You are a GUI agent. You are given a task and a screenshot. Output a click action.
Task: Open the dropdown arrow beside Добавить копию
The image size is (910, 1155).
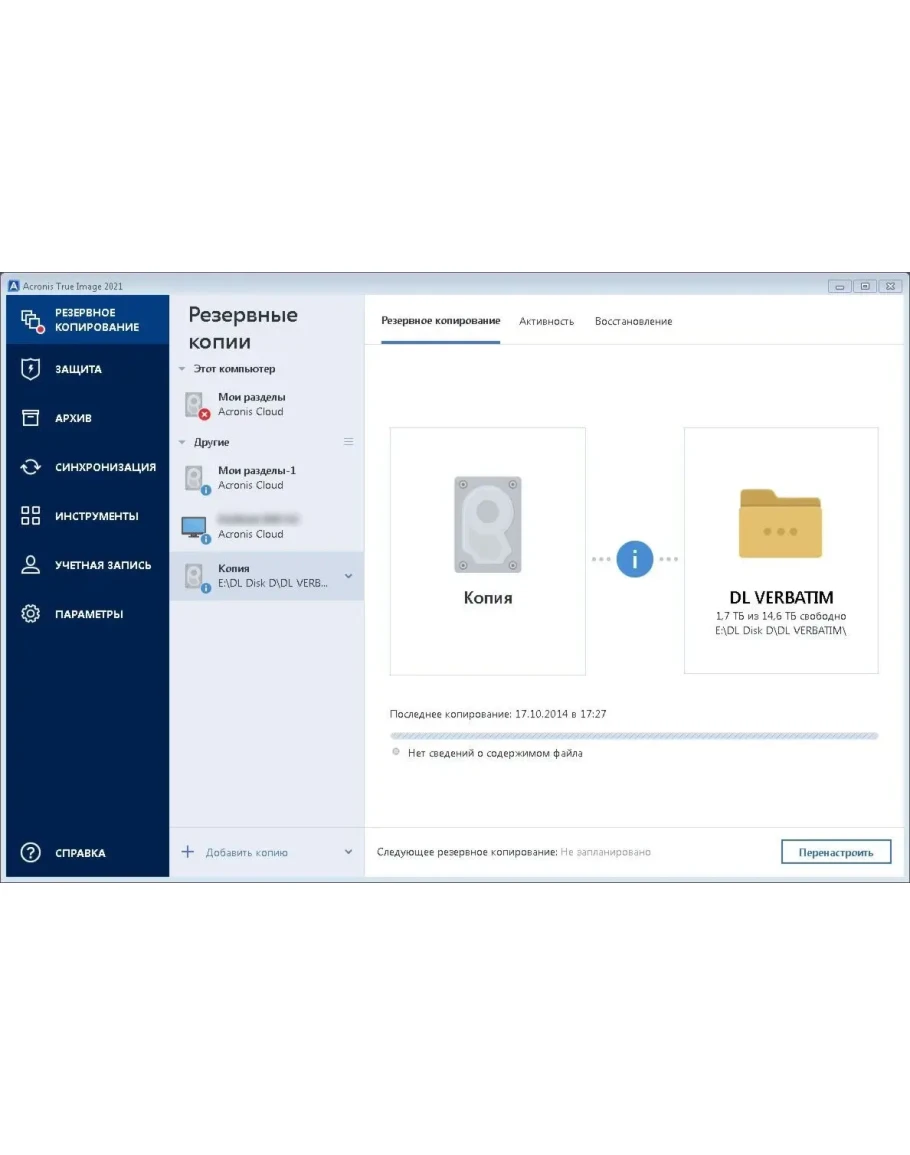click(348, 853)
